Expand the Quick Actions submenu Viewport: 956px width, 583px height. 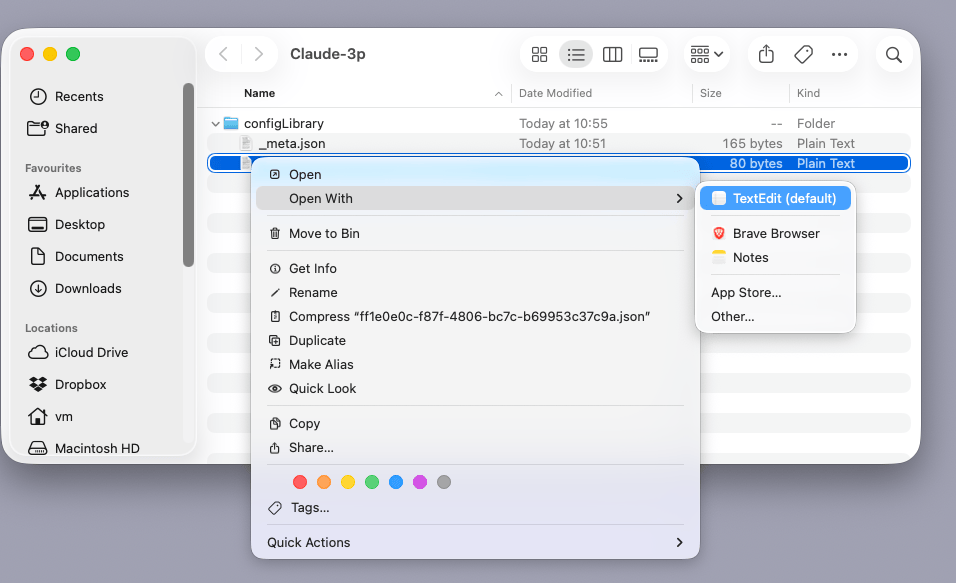[475, 542]
